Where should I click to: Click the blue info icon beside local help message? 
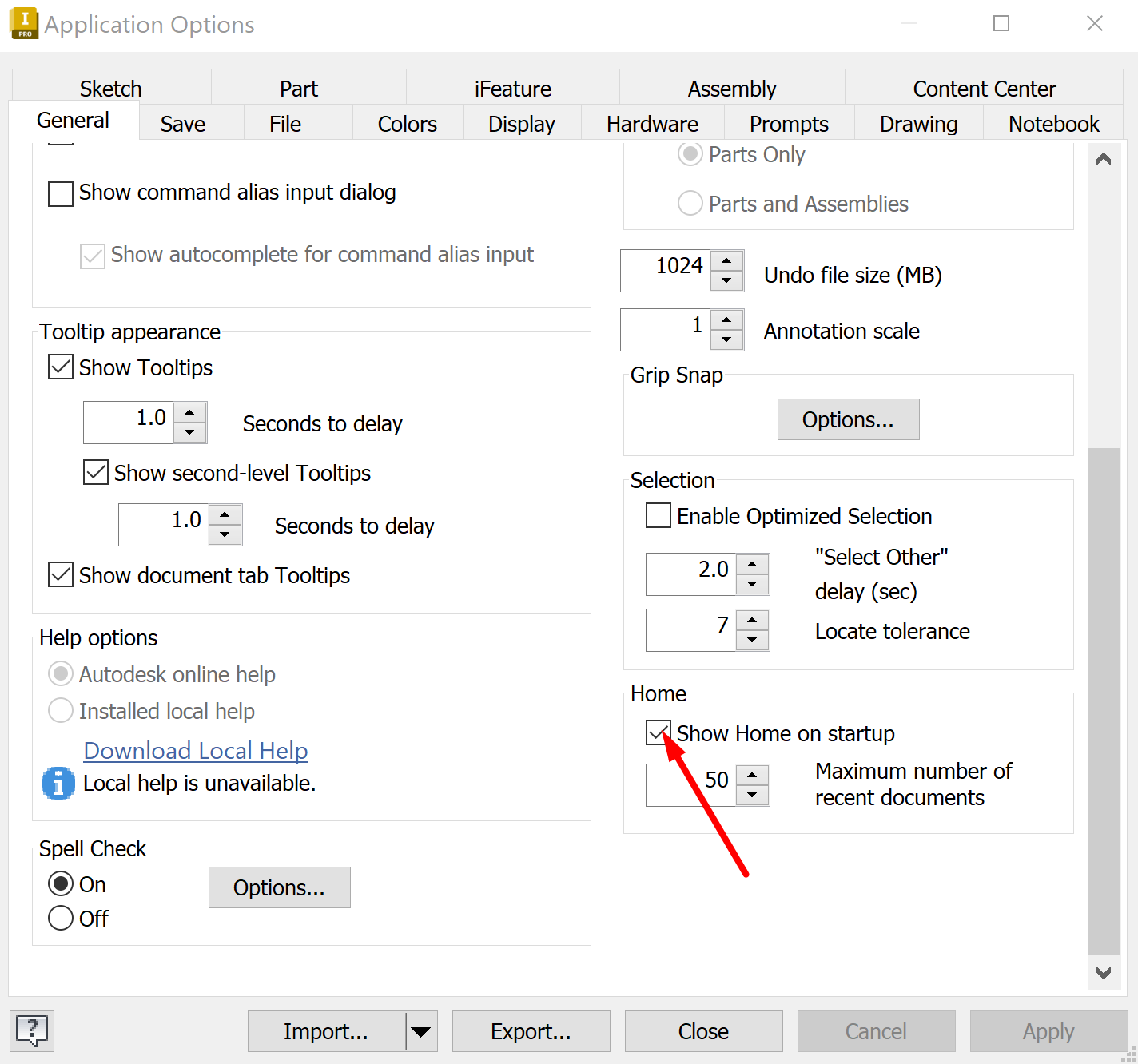point(57,784)
